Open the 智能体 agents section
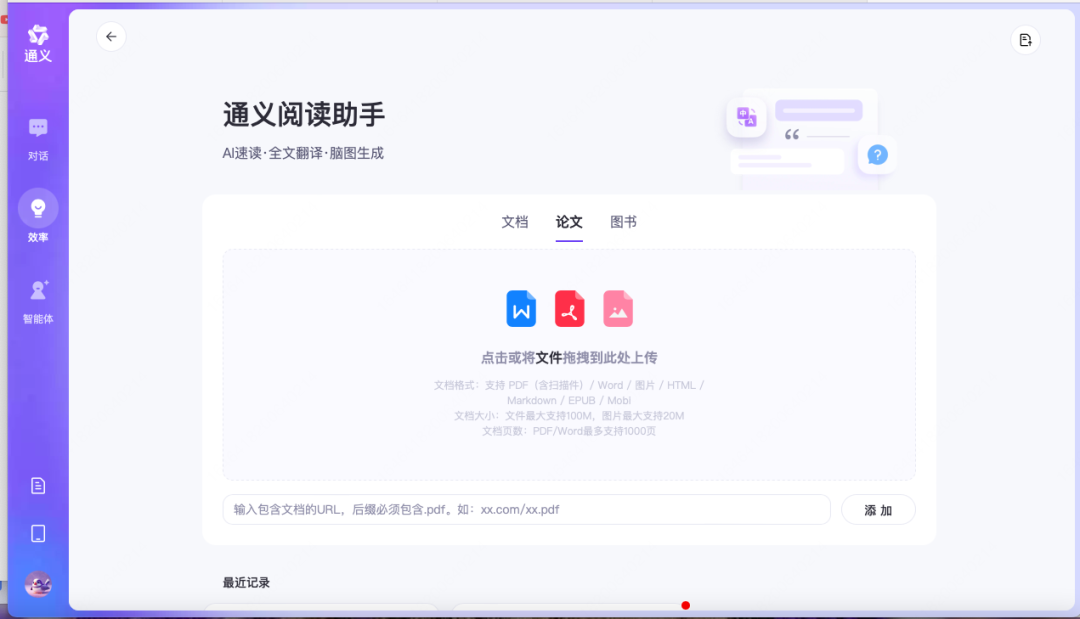The height and width of the screenshot is (619, 1080). pyautogui.click(x=38, y=302)
